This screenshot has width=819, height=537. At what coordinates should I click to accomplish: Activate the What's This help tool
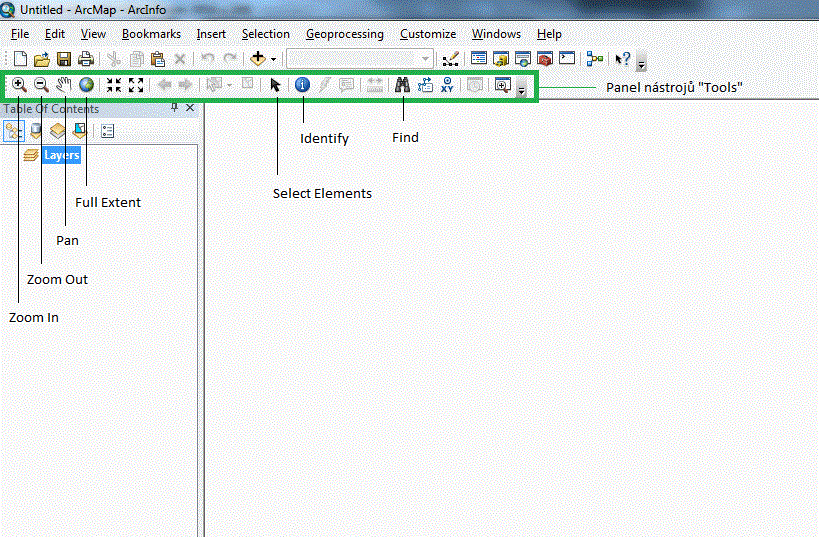click(623, 59)
